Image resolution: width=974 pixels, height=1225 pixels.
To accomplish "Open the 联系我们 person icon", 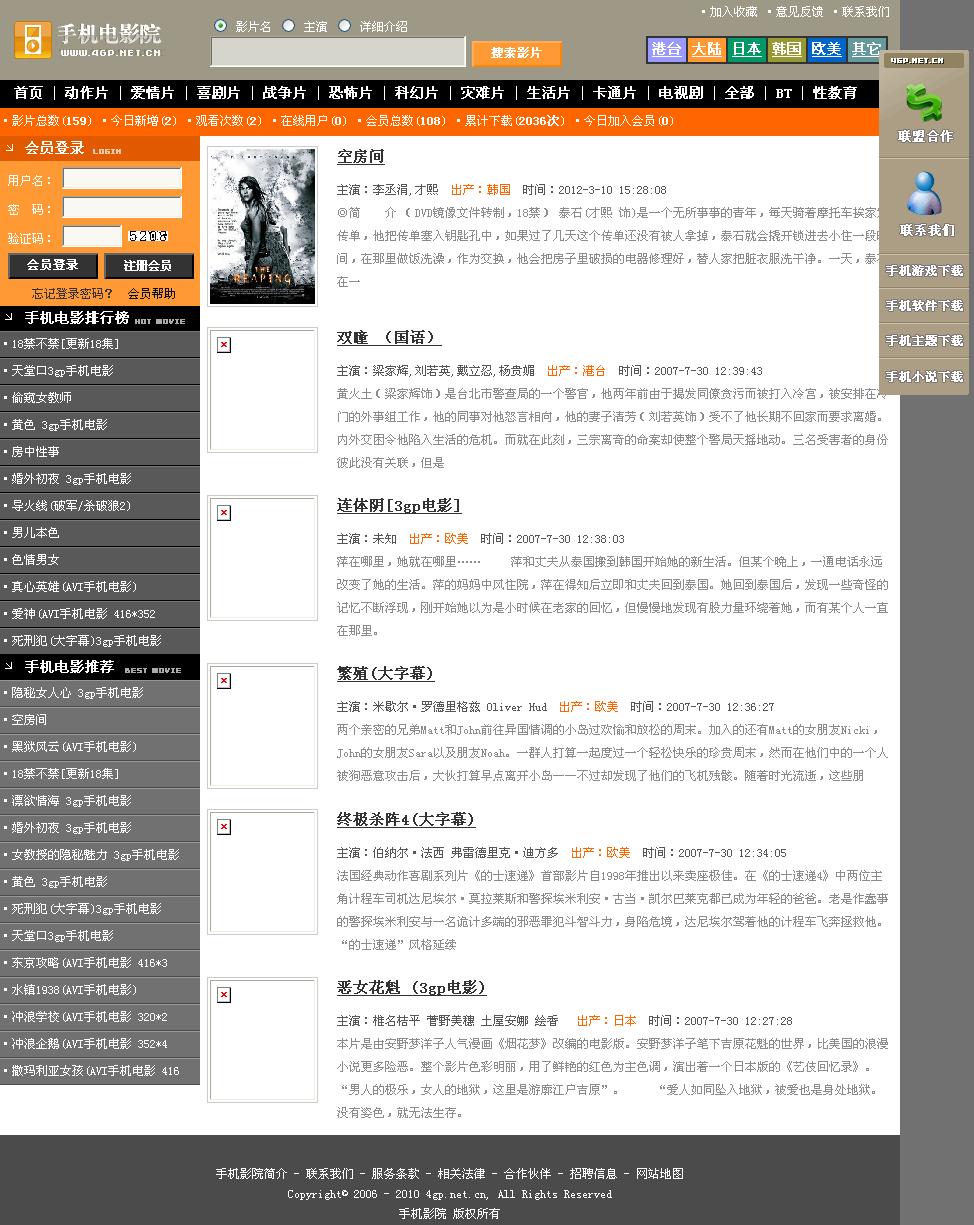I will click(924, 194).
